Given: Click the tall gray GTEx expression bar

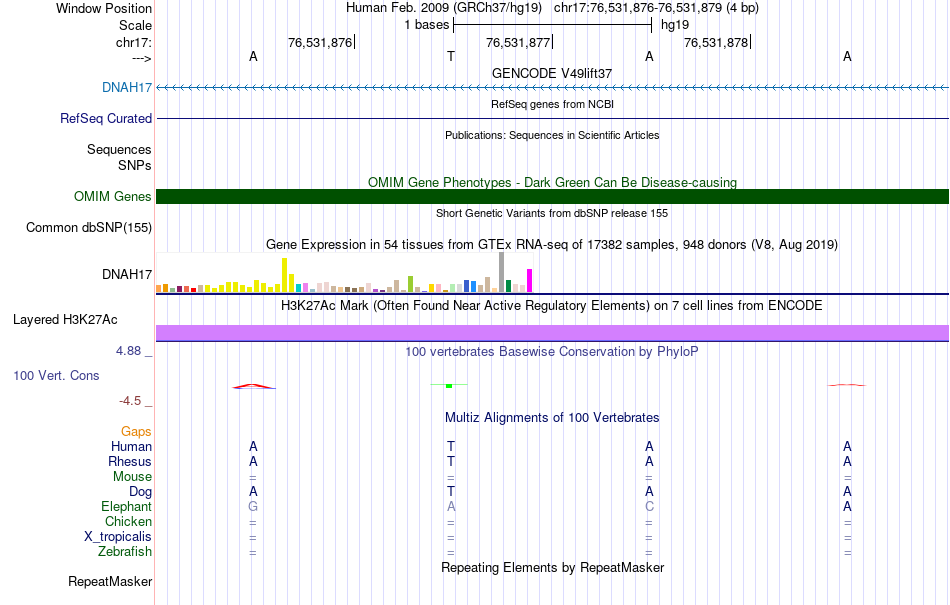Looking at the screenshot, I should (502, 272).
